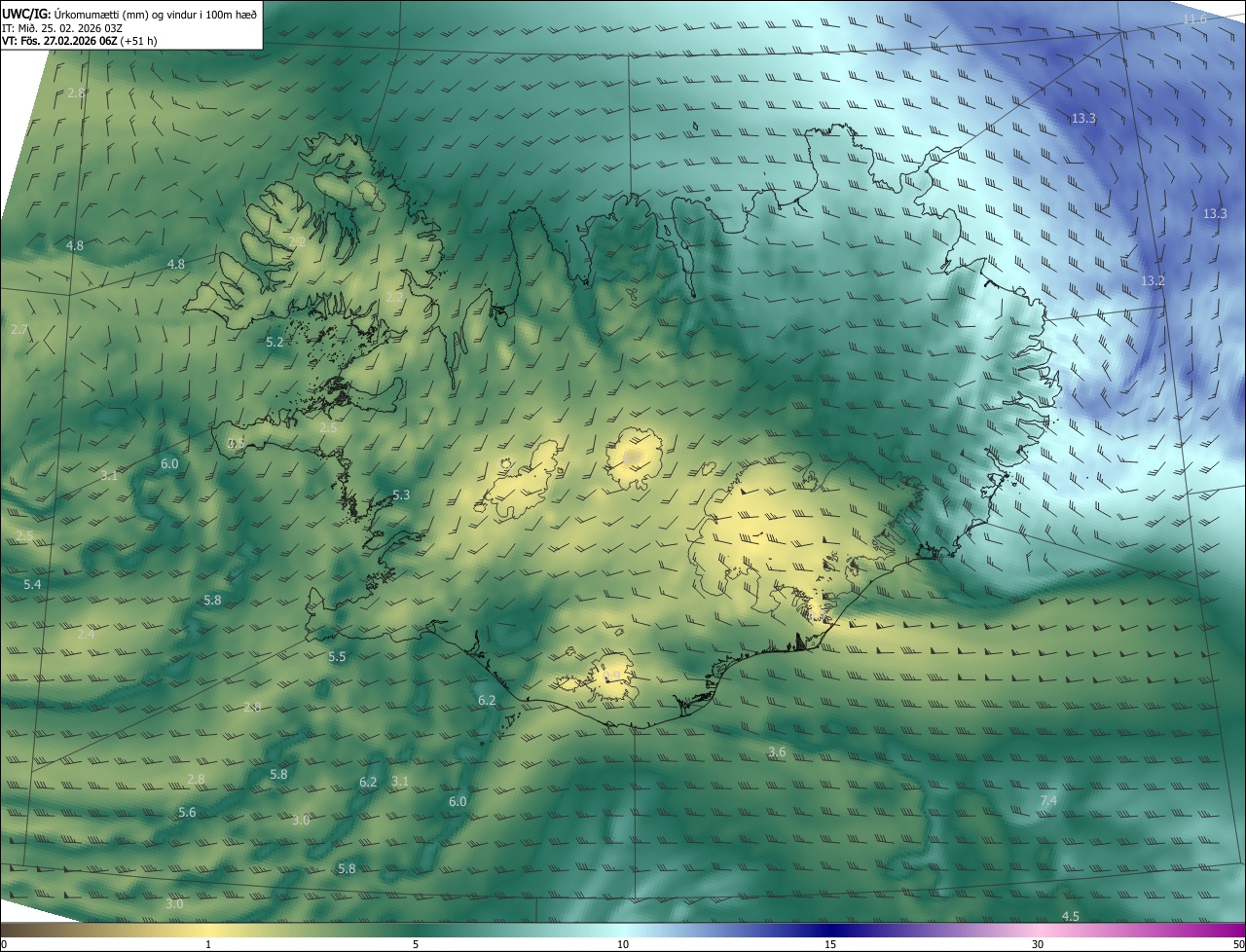
Task: Click the 3.6 value label on the map
Action: 777,751
